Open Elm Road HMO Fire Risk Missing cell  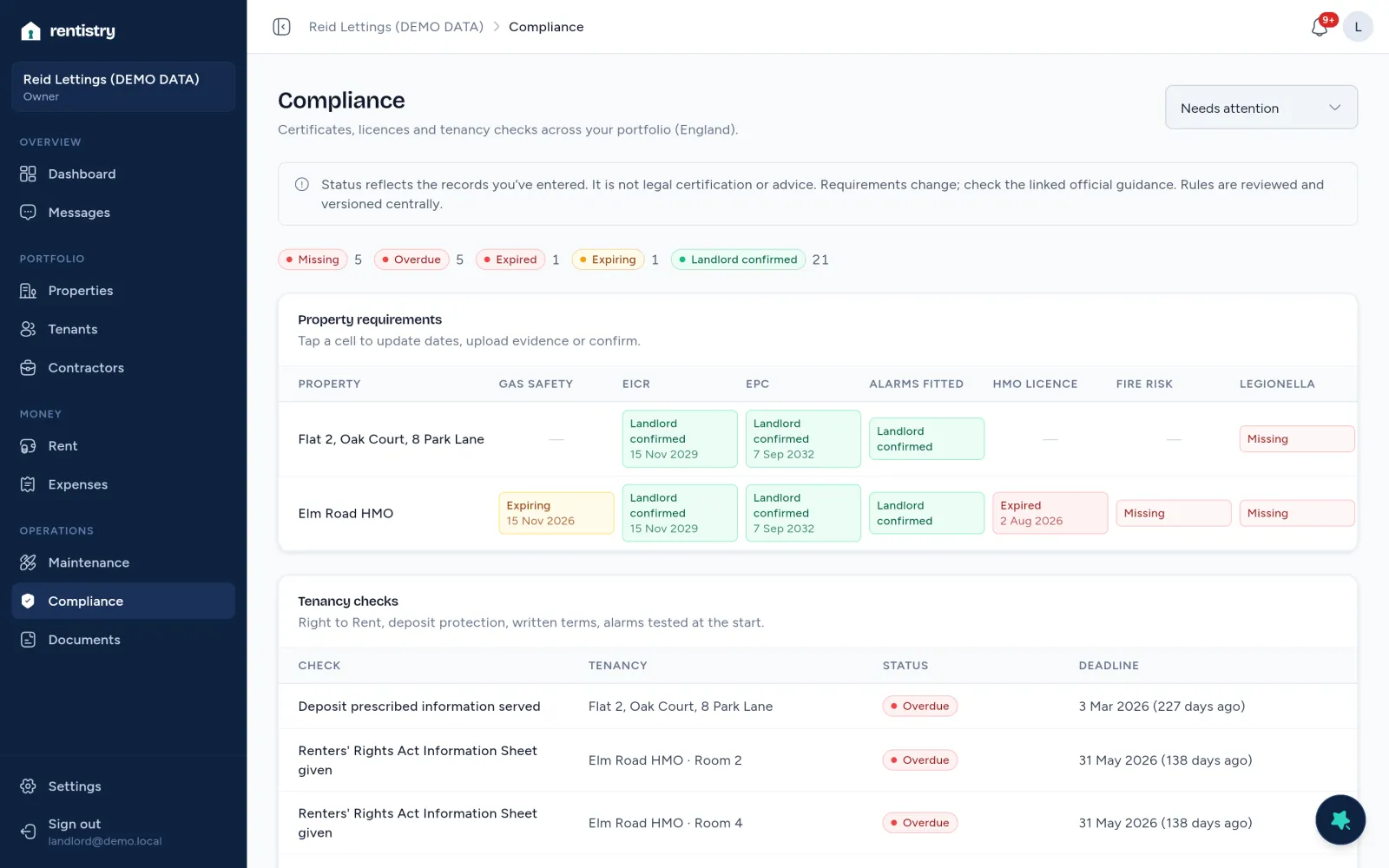[x=1174, y=513]
